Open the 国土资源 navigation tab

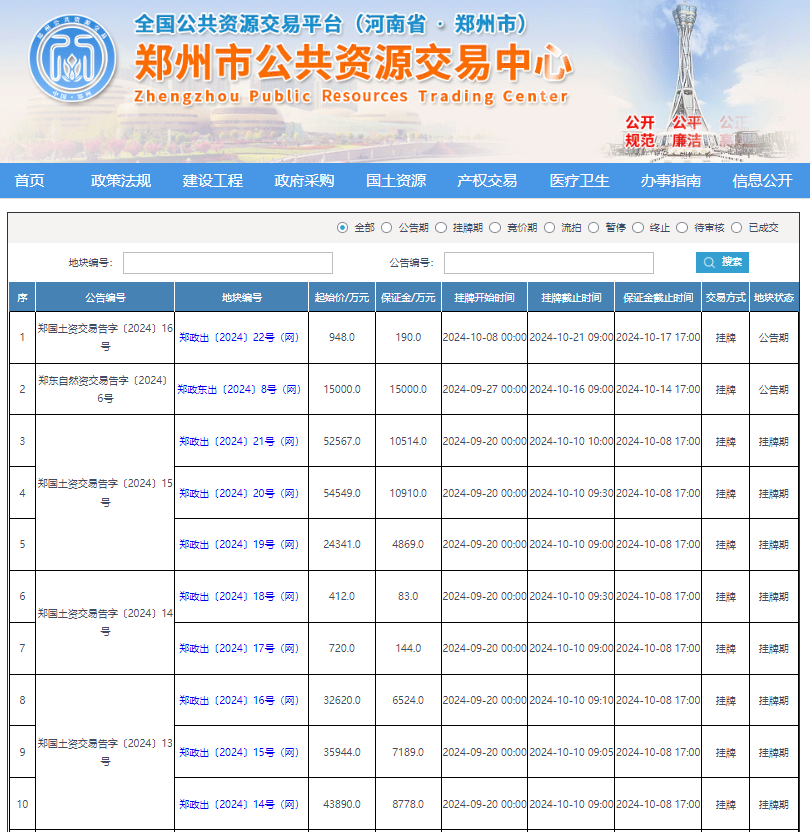[x=396, y=181]
